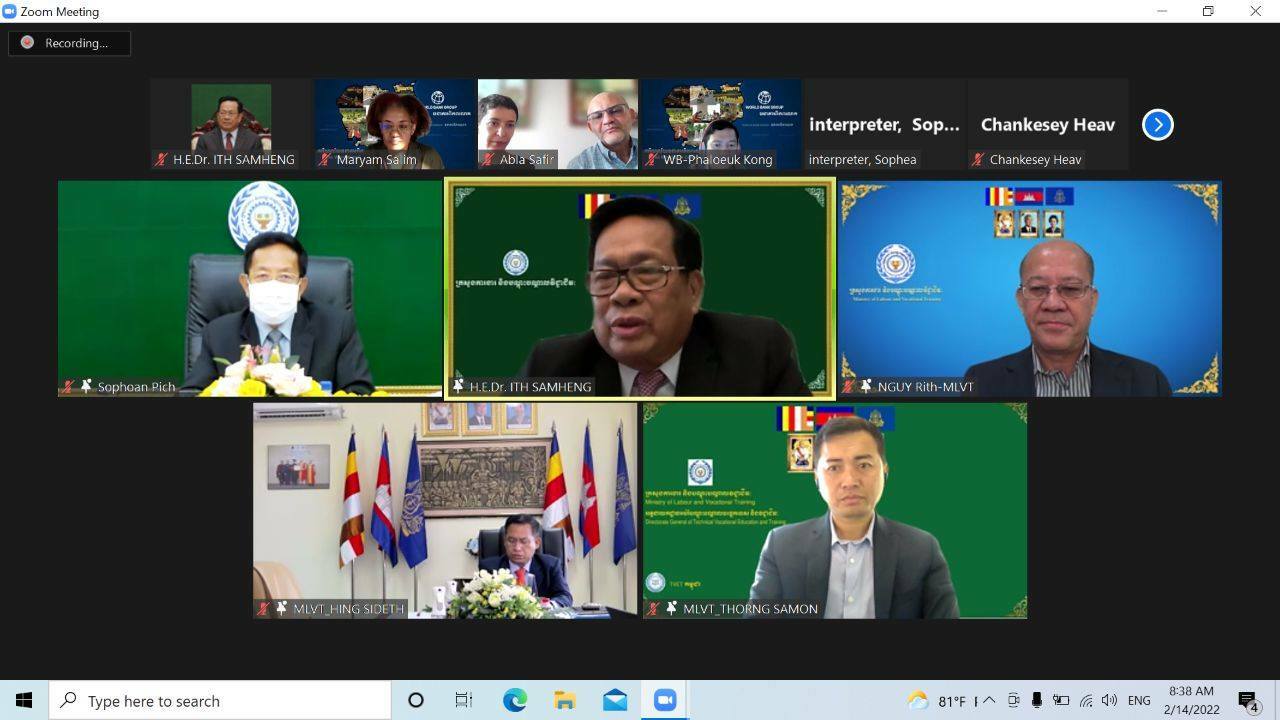Open Task View from the taskbar

click(x=464, y=701)
